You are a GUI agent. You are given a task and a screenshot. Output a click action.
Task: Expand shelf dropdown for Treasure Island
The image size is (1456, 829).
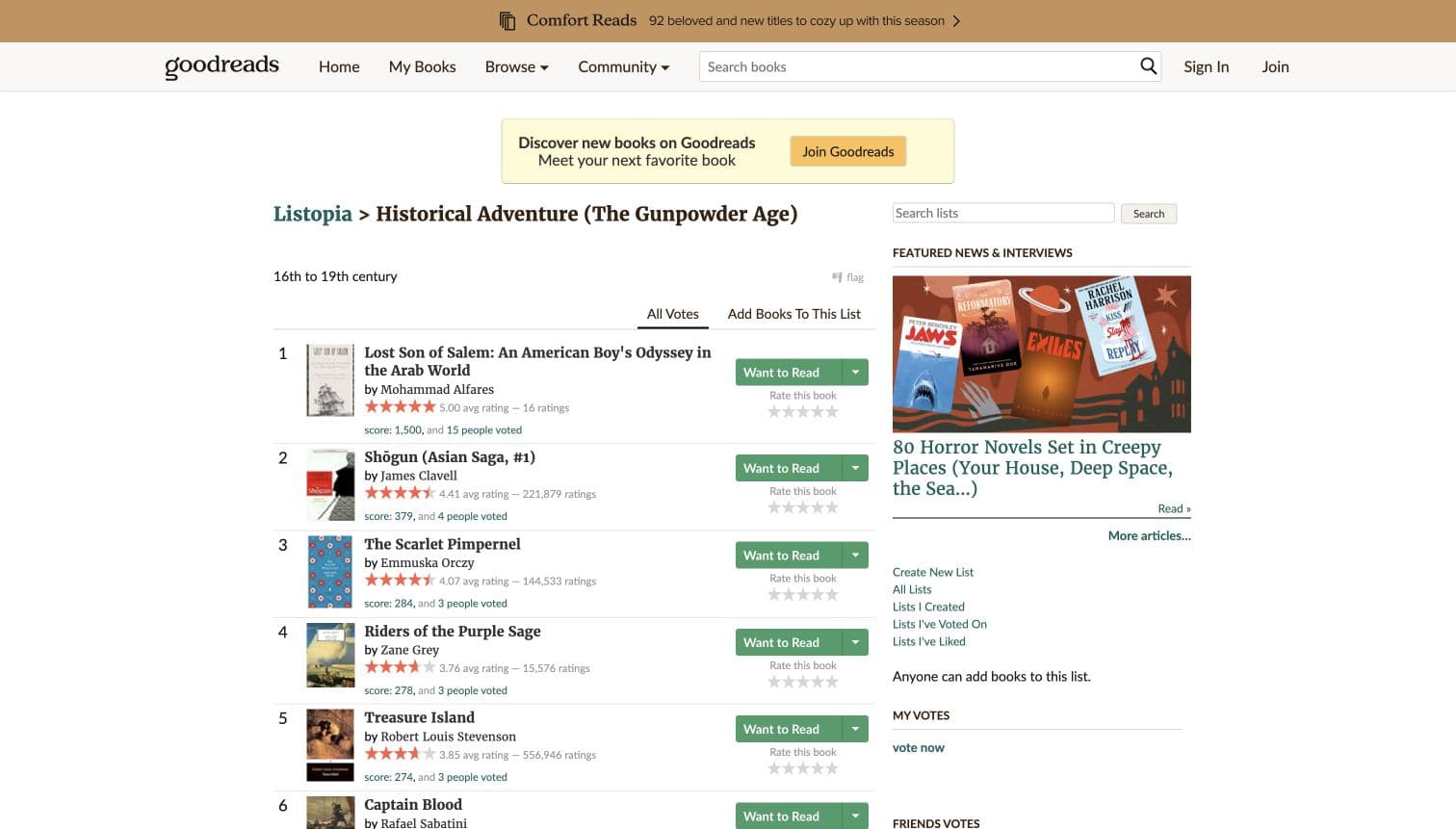[855, 729]
